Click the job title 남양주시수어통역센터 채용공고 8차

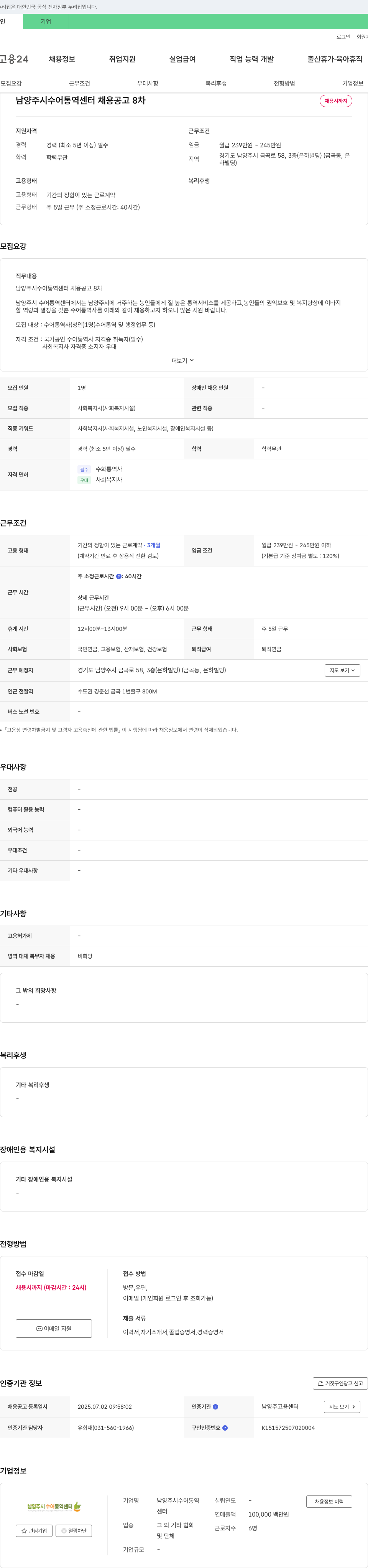(80, 101)
